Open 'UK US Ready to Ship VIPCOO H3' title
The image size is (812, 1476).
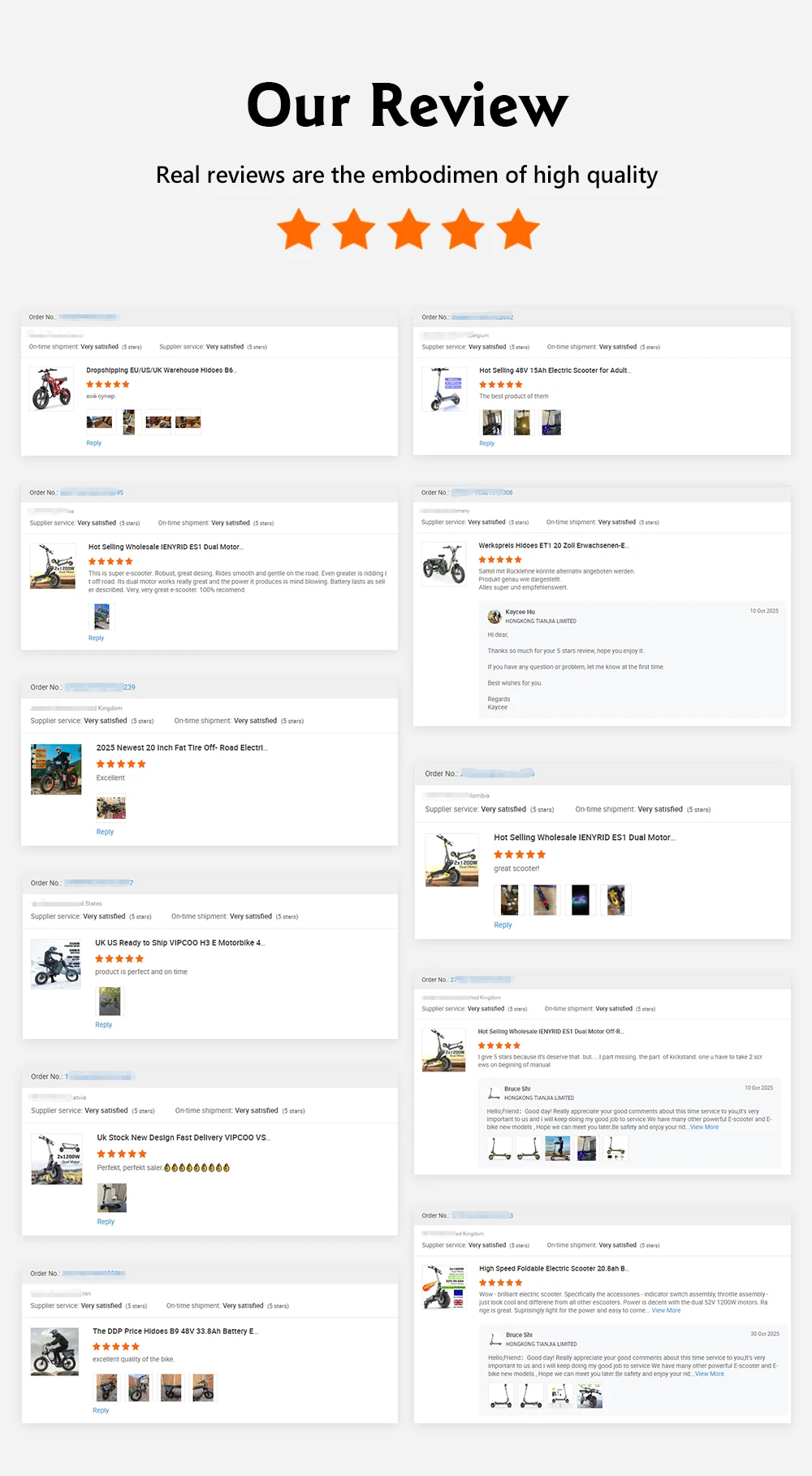click(180, 943)
